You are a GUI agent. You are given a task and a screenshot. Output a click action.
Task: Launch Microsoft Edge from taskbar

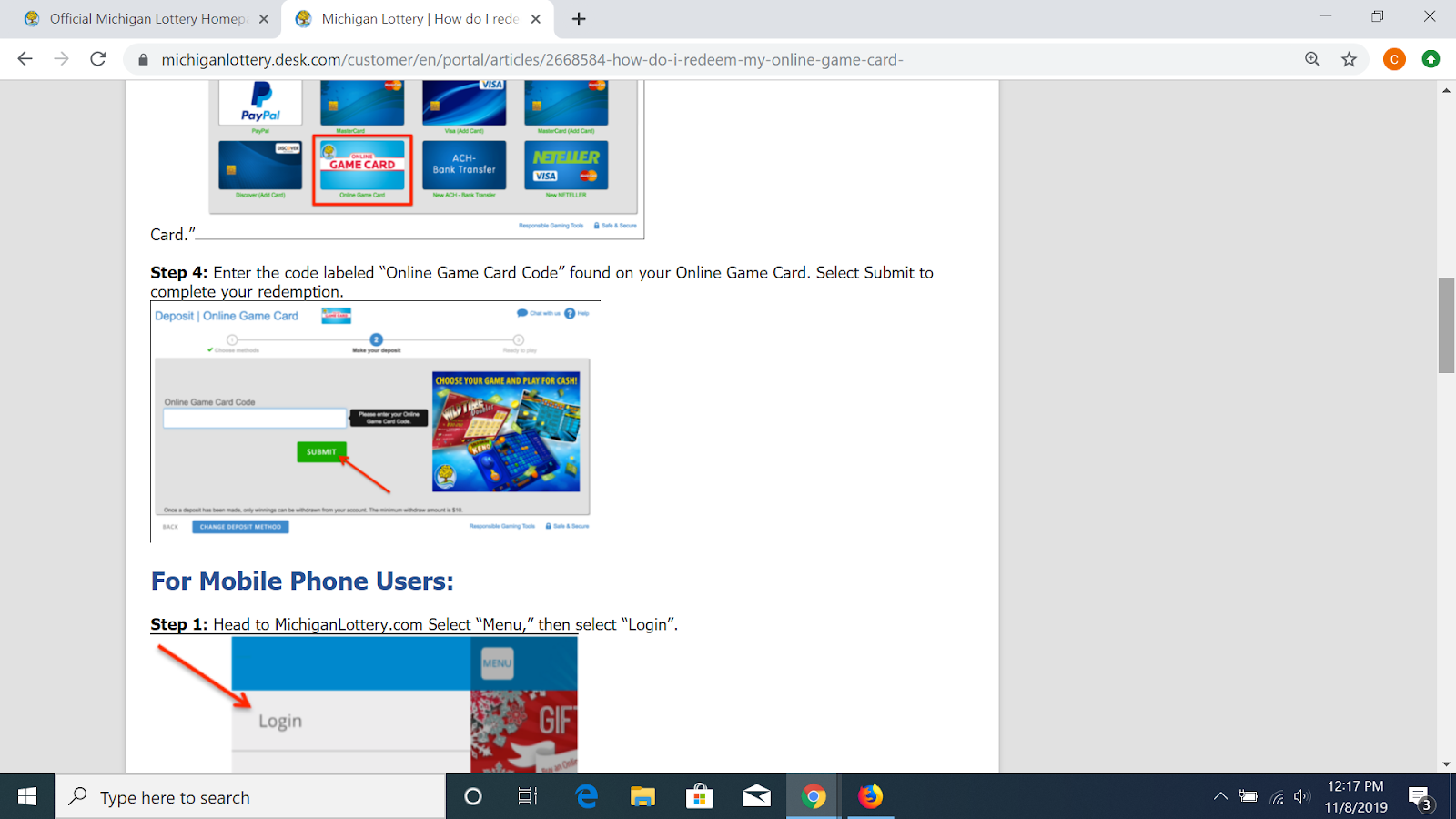pos(587,797)
